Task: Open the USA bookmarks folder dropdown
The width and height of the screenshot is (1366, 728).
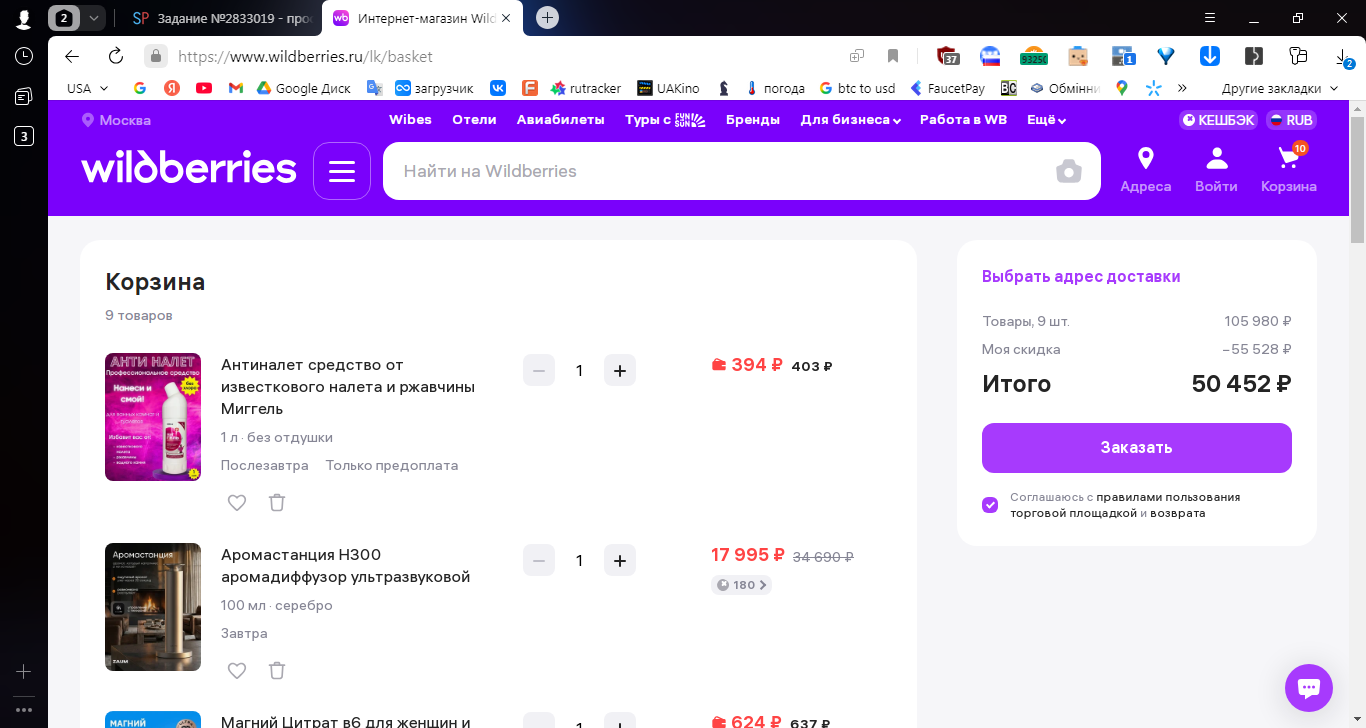Action: click(x=87, y=88)
